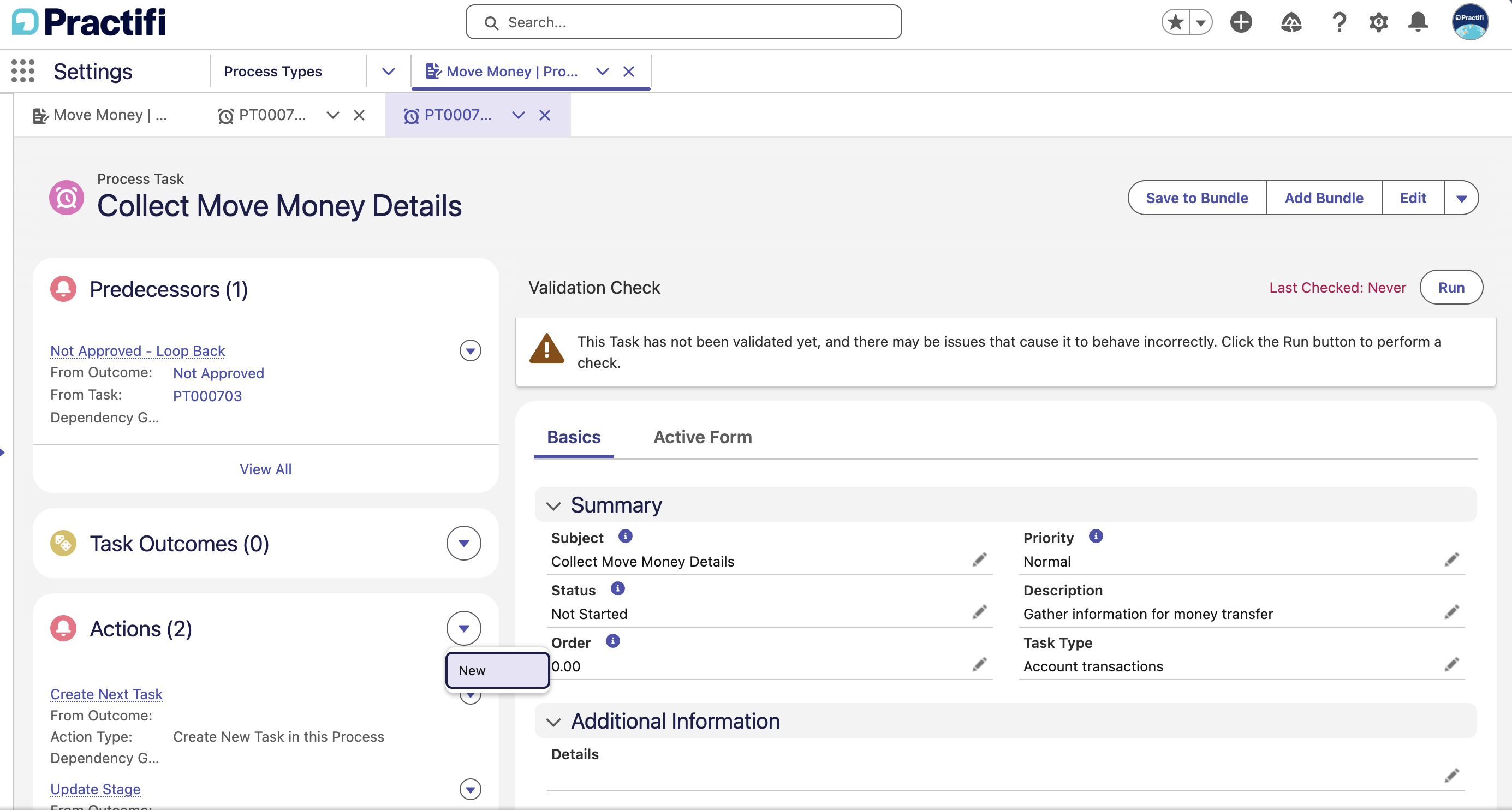Click the 'Last Checked: Never' status text
This screenshot has width=1512, height=810.
pyautogui.click(x=1337, y=288)
